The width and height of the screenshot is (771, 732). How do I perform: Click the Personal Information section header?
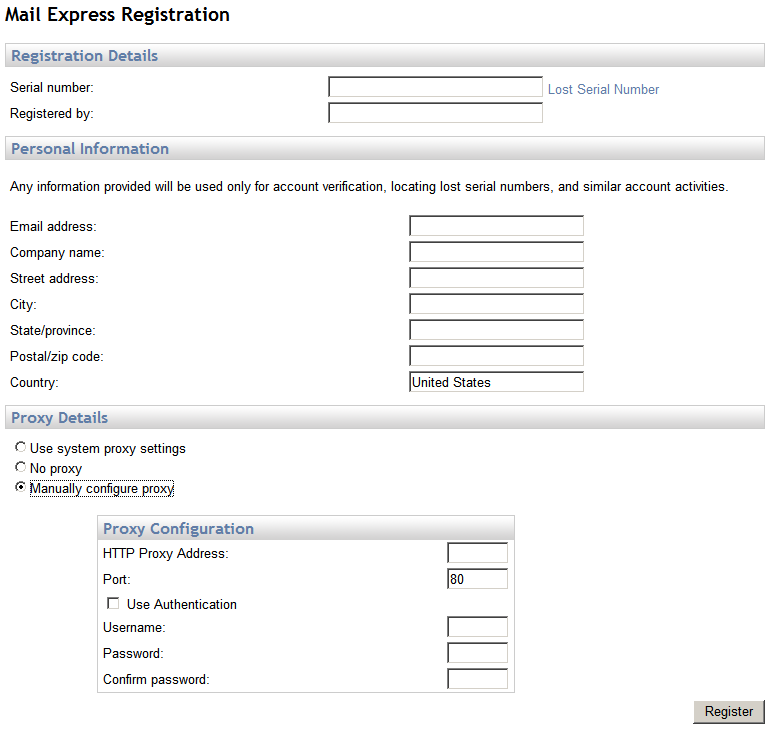click(x=385, y=148)
